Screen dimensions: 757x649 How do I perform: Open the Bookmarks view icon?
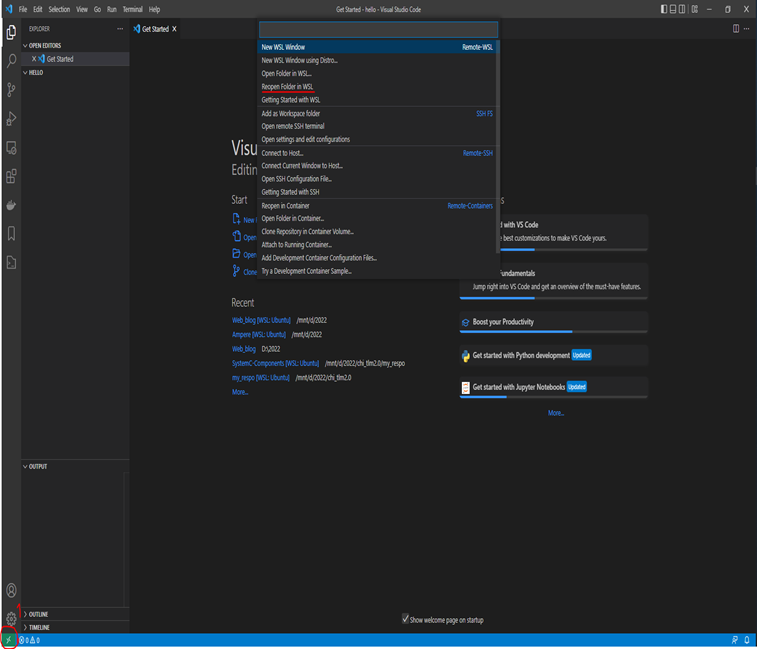pos(11,234)
